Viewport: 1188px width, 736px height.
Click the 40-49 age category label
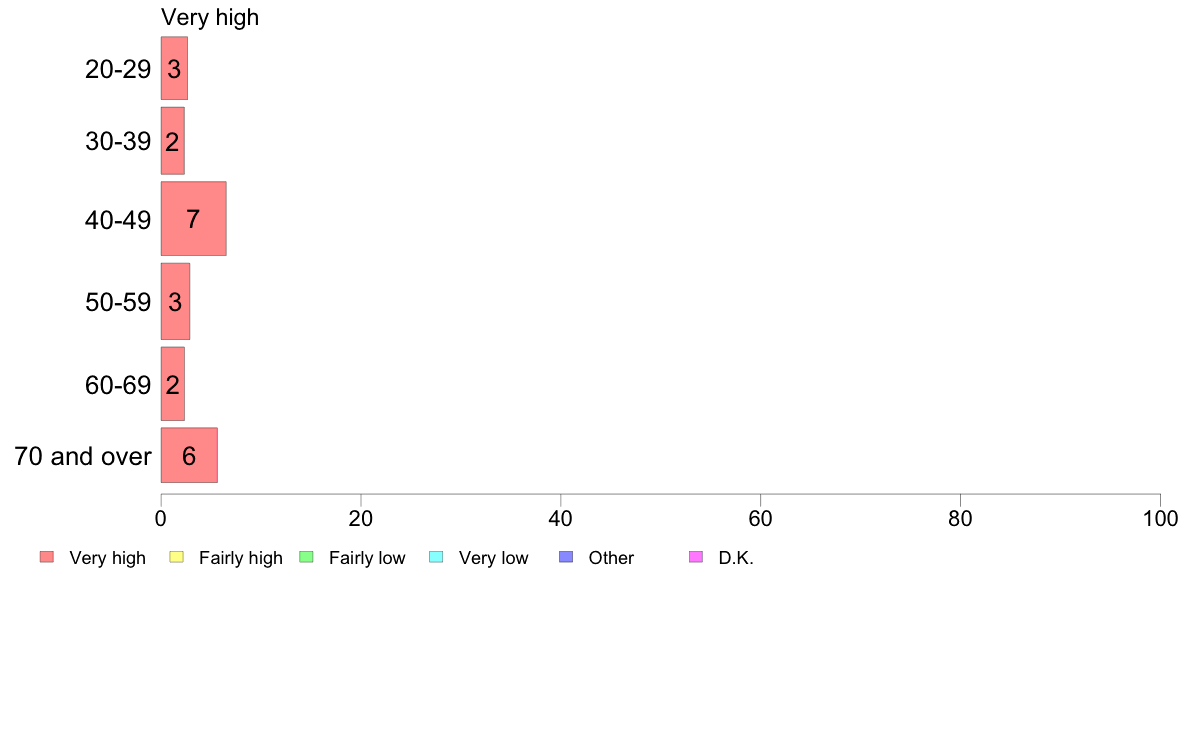point(118,220)
